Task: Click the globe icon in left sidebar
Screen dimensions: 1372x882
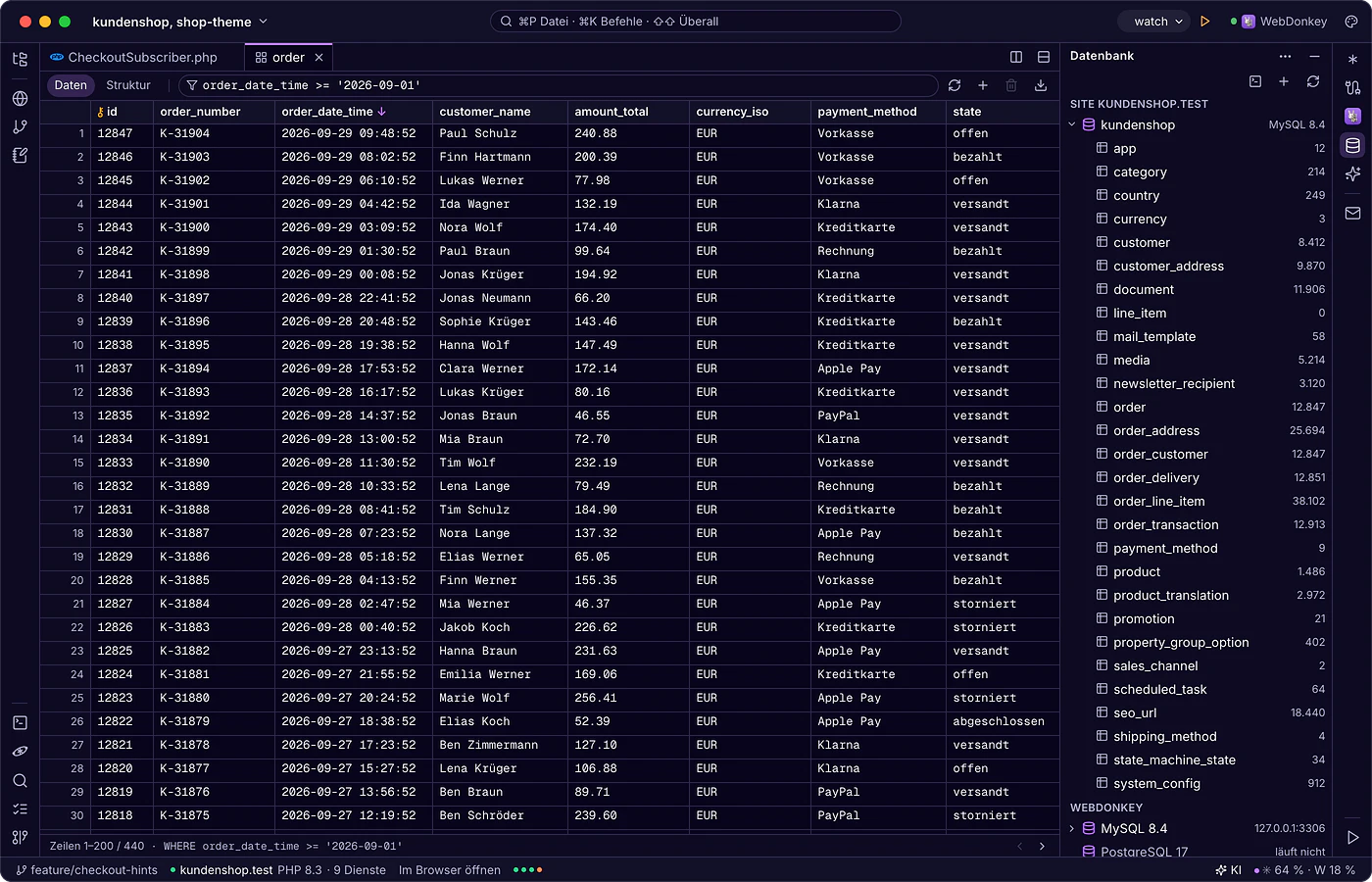Action: [20, 98]
